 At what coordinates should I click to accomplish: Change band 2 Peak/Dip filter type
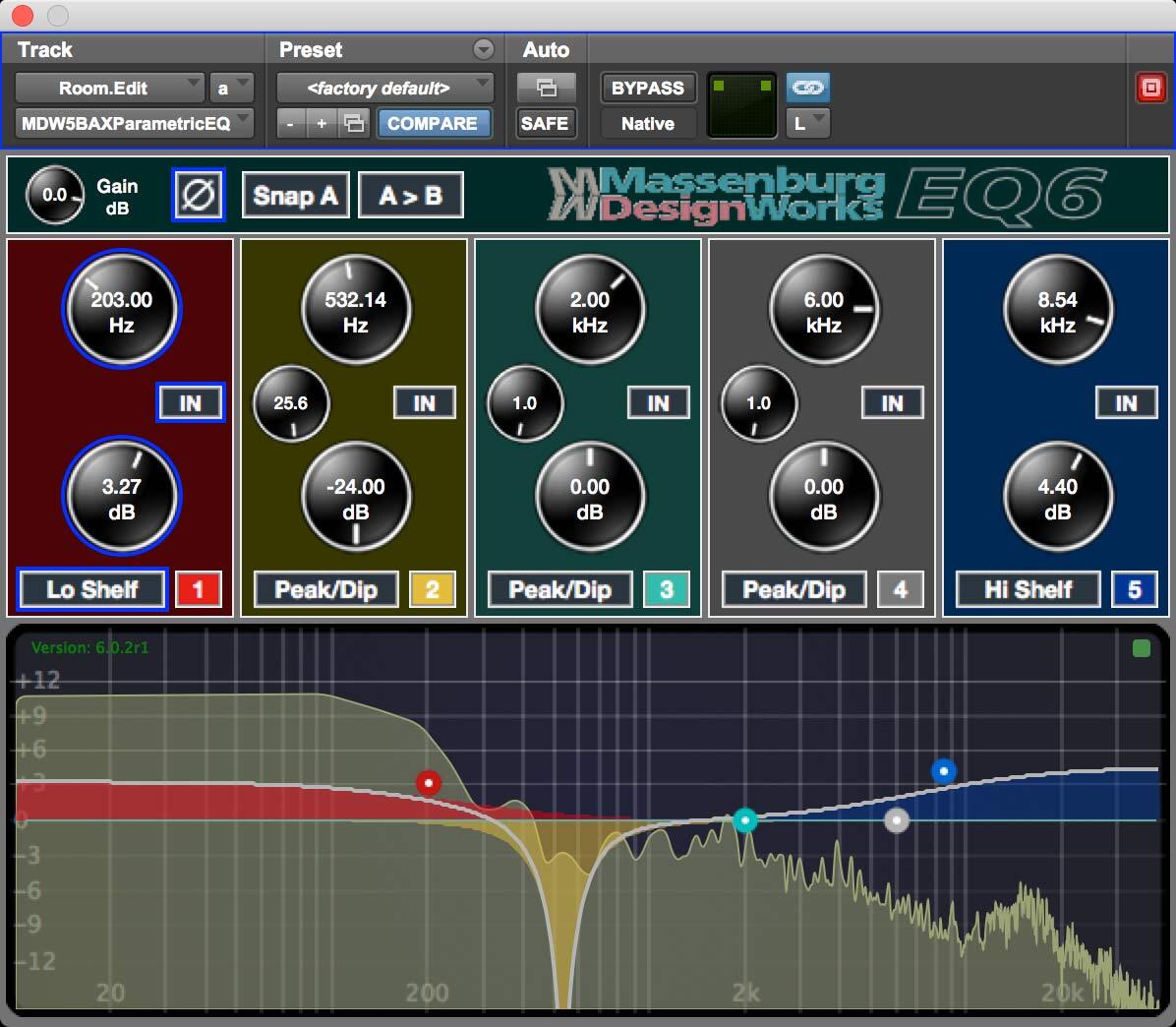(x=326, y=589)
